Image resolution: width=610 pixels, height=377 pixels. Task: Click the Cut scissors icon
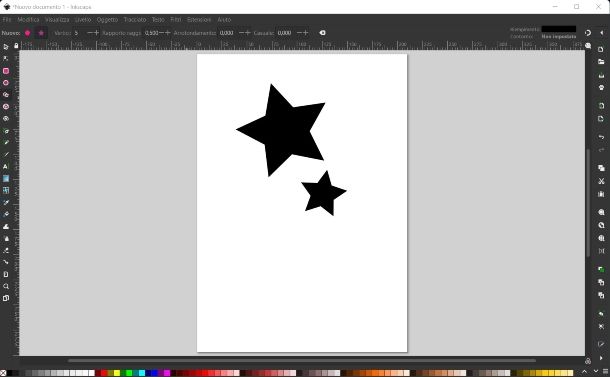[601, 181]
